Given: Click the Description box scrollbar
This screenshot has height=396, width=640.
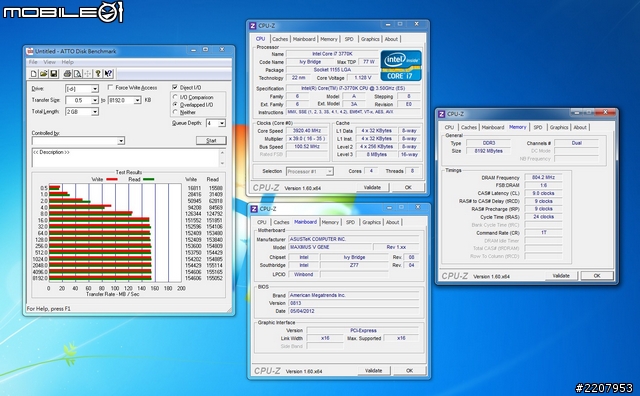Looking at the screenshot, I should pos(222,158).
